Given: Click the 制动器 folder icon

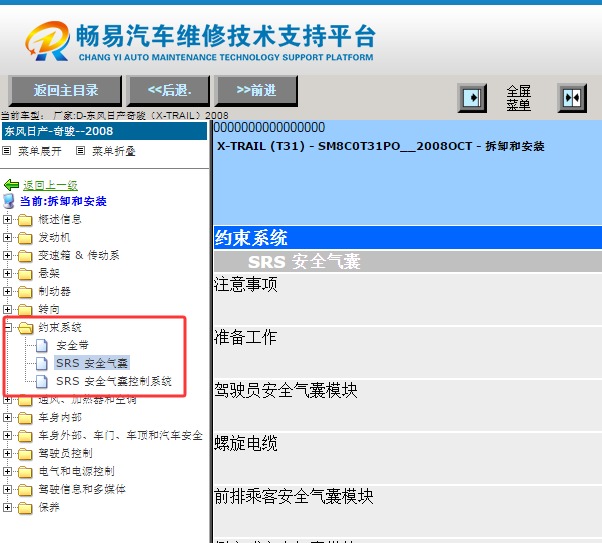Looking at the screenshot, I should tap(25, 292).
